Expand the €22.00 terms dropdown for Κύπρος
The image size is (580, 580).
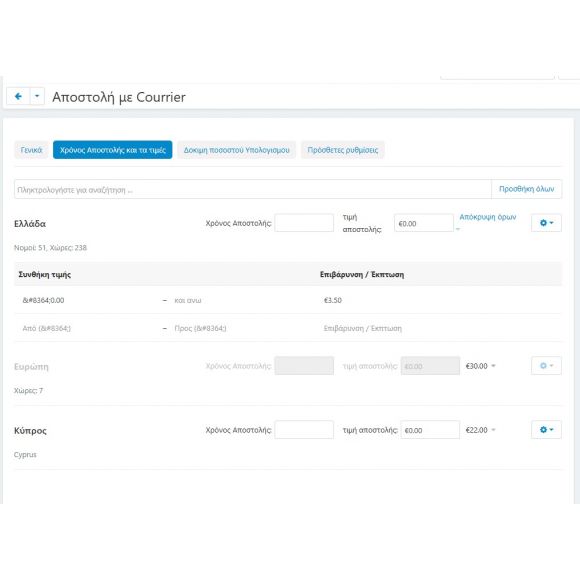point(480,430)
